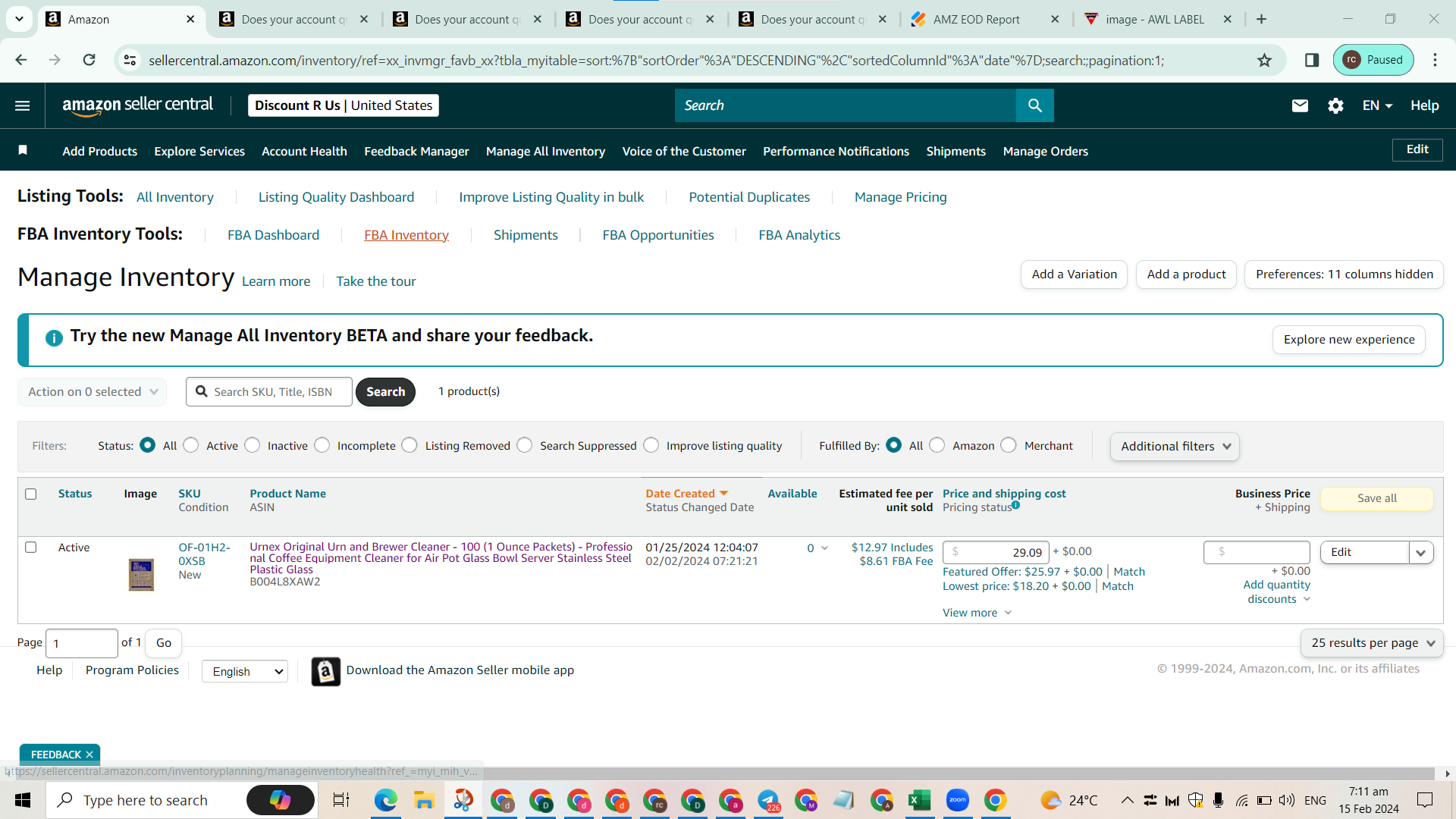Open Microsoft Edge from taskbar

coord(385,800)
